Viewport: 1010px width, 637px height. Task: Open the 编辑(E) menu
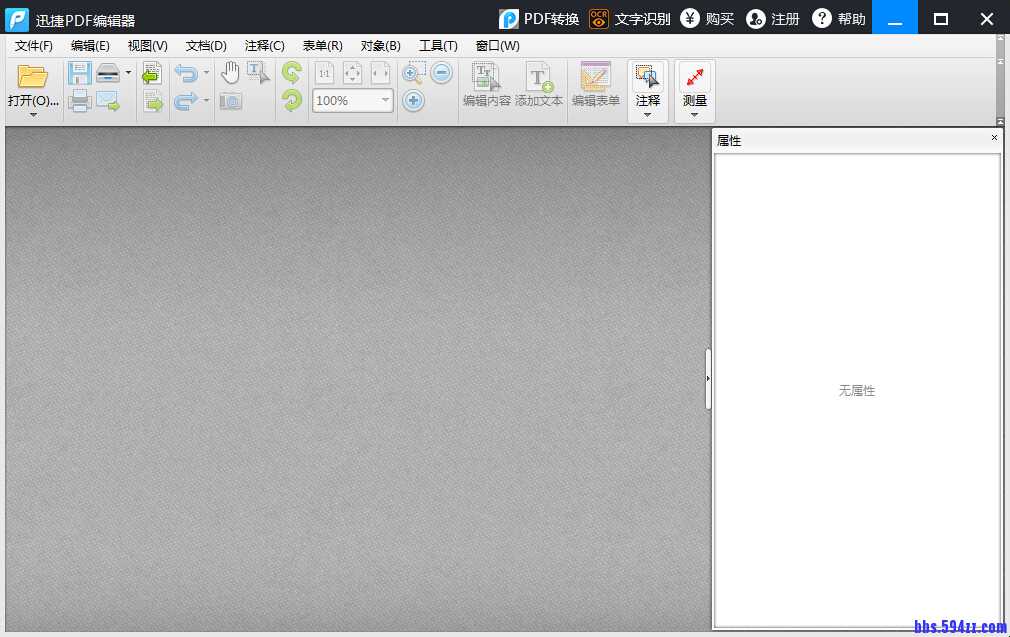point(90,46)
